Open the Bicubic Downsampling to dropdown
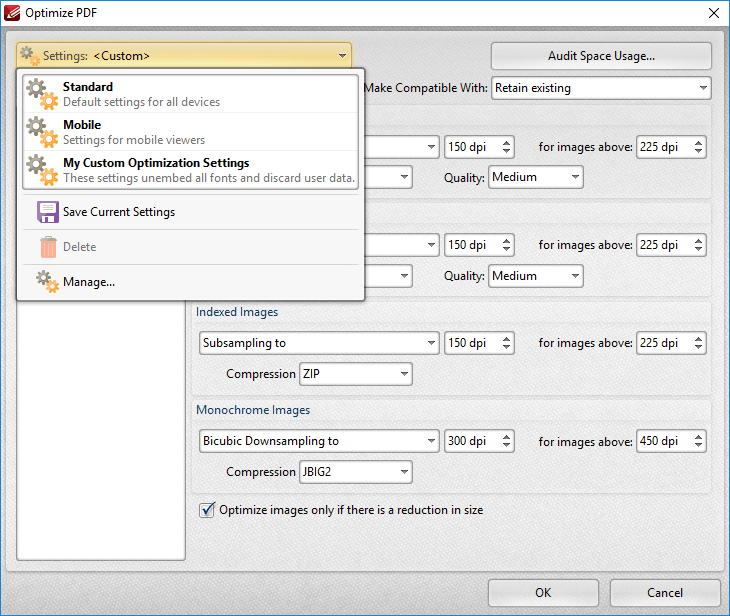This screenshot has width=730, height=616. (319, 441)
